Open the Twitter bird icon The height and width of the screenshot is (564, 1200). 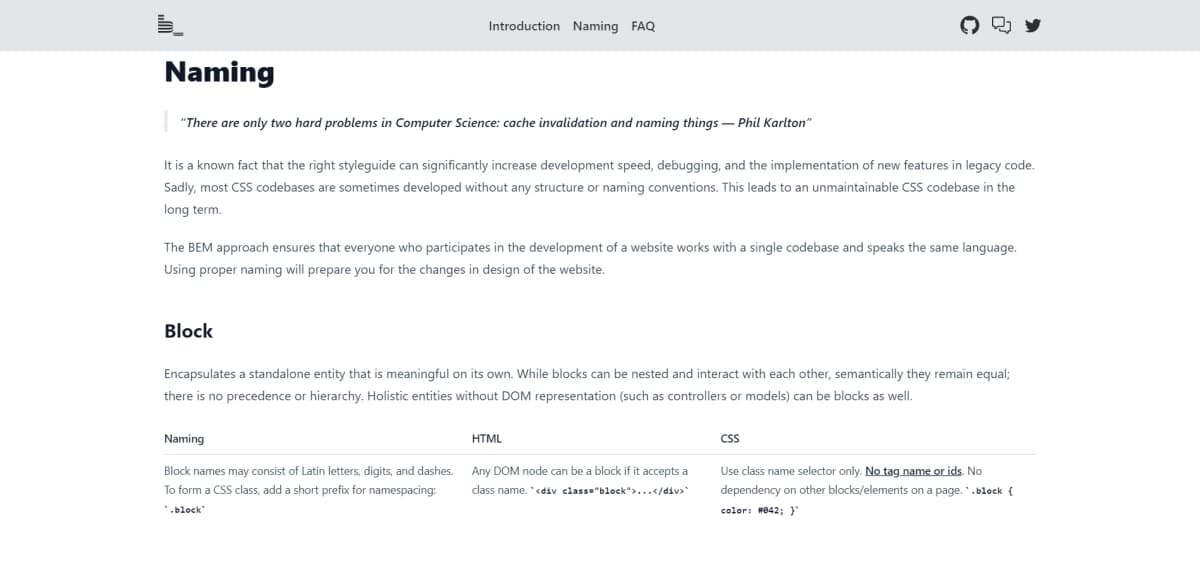(1033, 26)
